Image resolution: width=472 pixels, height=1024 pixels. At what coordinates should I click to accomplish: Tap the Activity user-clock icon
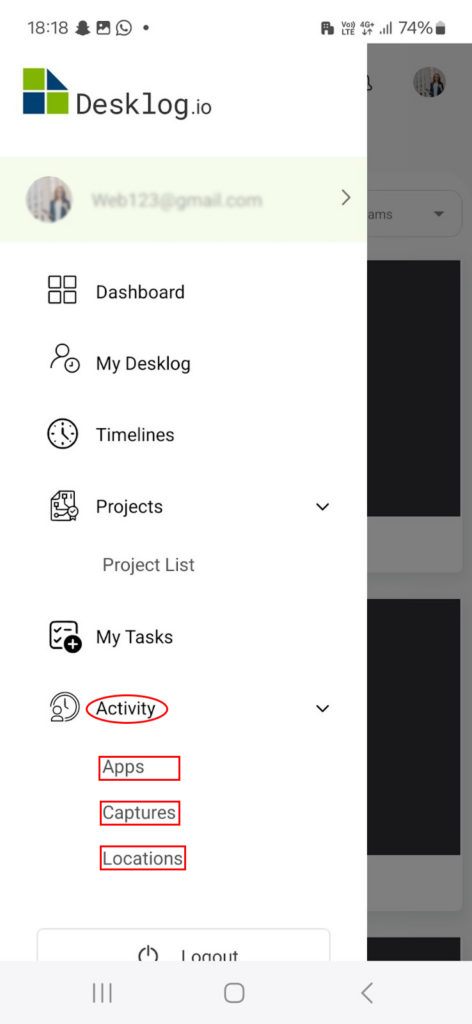pos(64,708)
